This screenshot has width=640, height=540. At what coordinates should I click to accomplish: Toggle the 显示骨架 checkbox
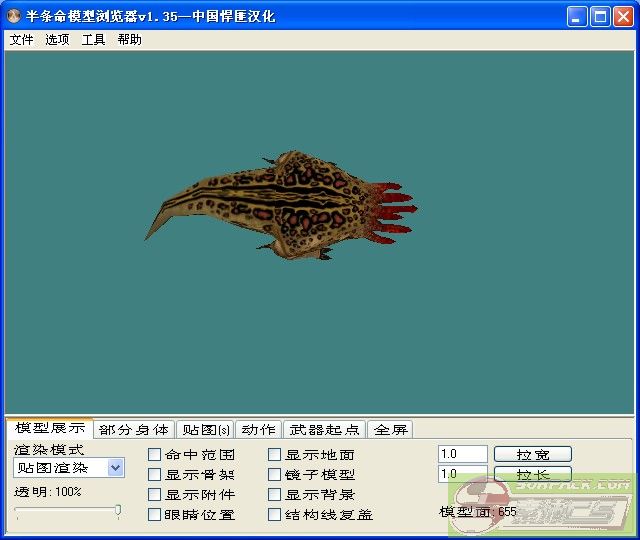coord(155,475)
